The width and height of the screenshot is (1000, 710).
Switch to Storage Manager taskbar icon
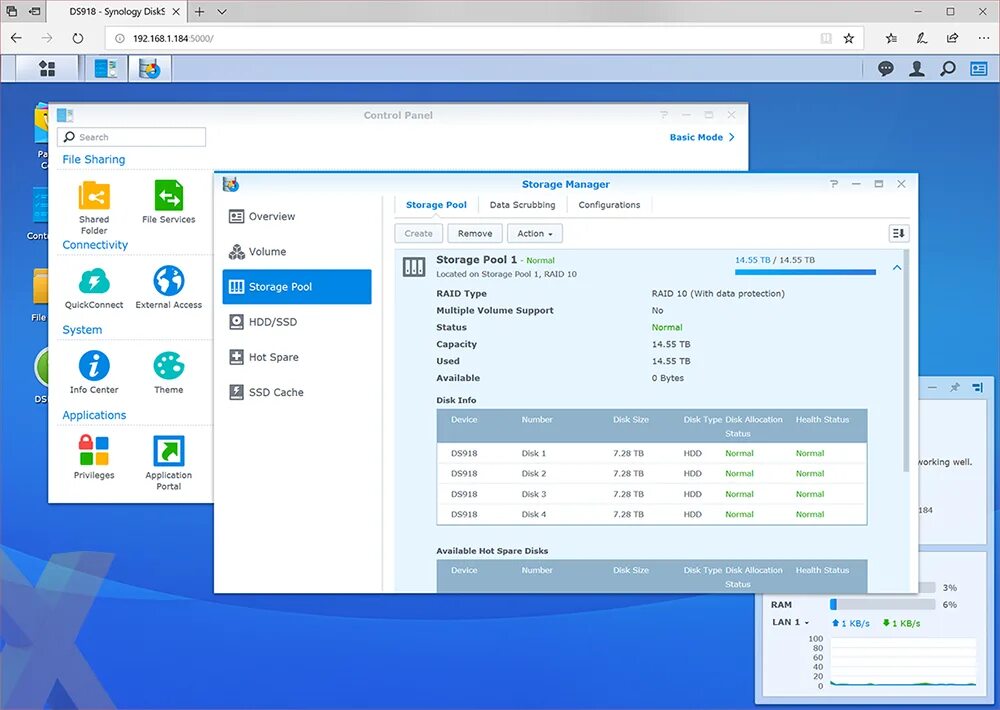tap(149, 68)
